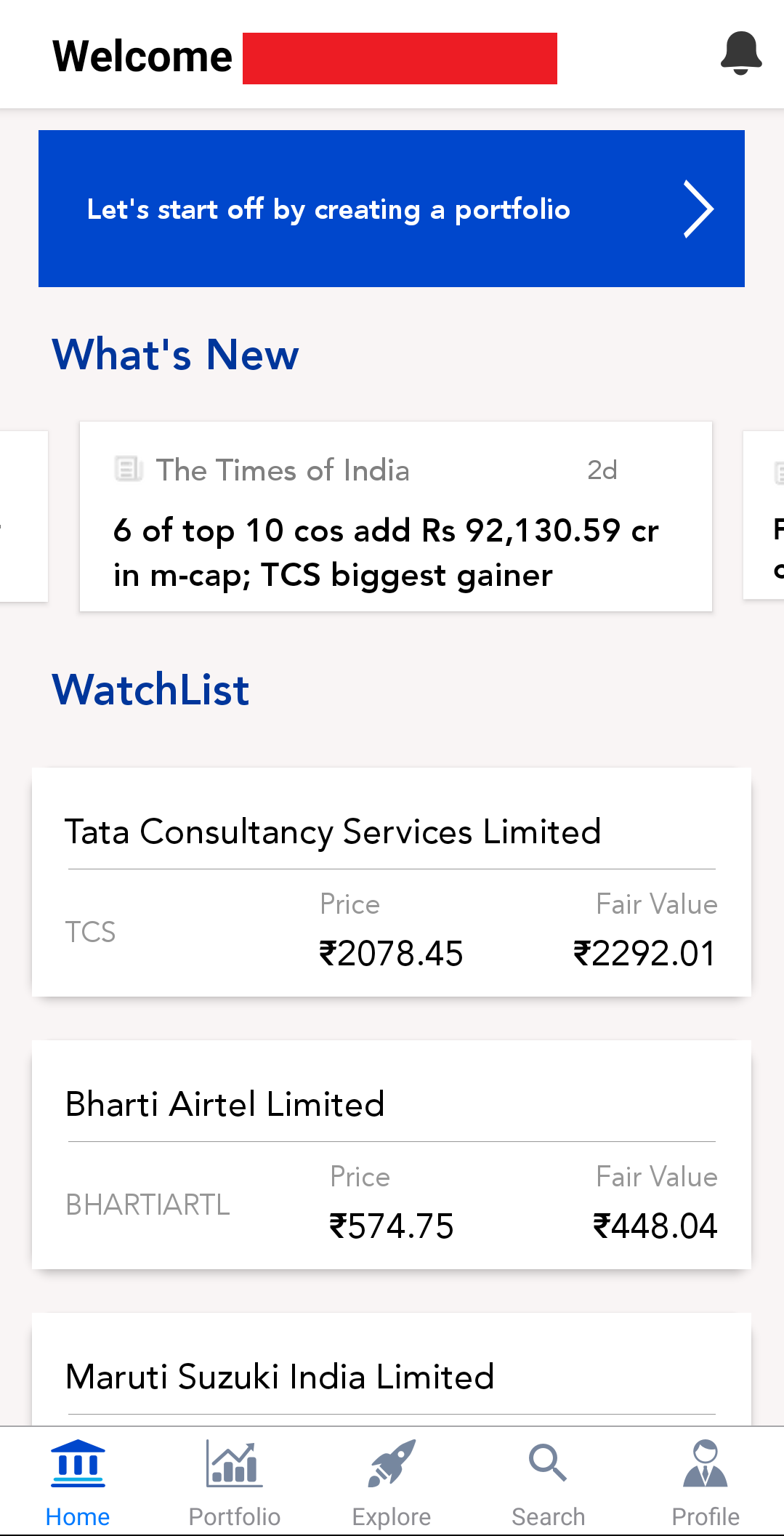Click the TCS fair value ₹2292.01
Screen dimensions: 784x1536
click(x=644, y=954)
